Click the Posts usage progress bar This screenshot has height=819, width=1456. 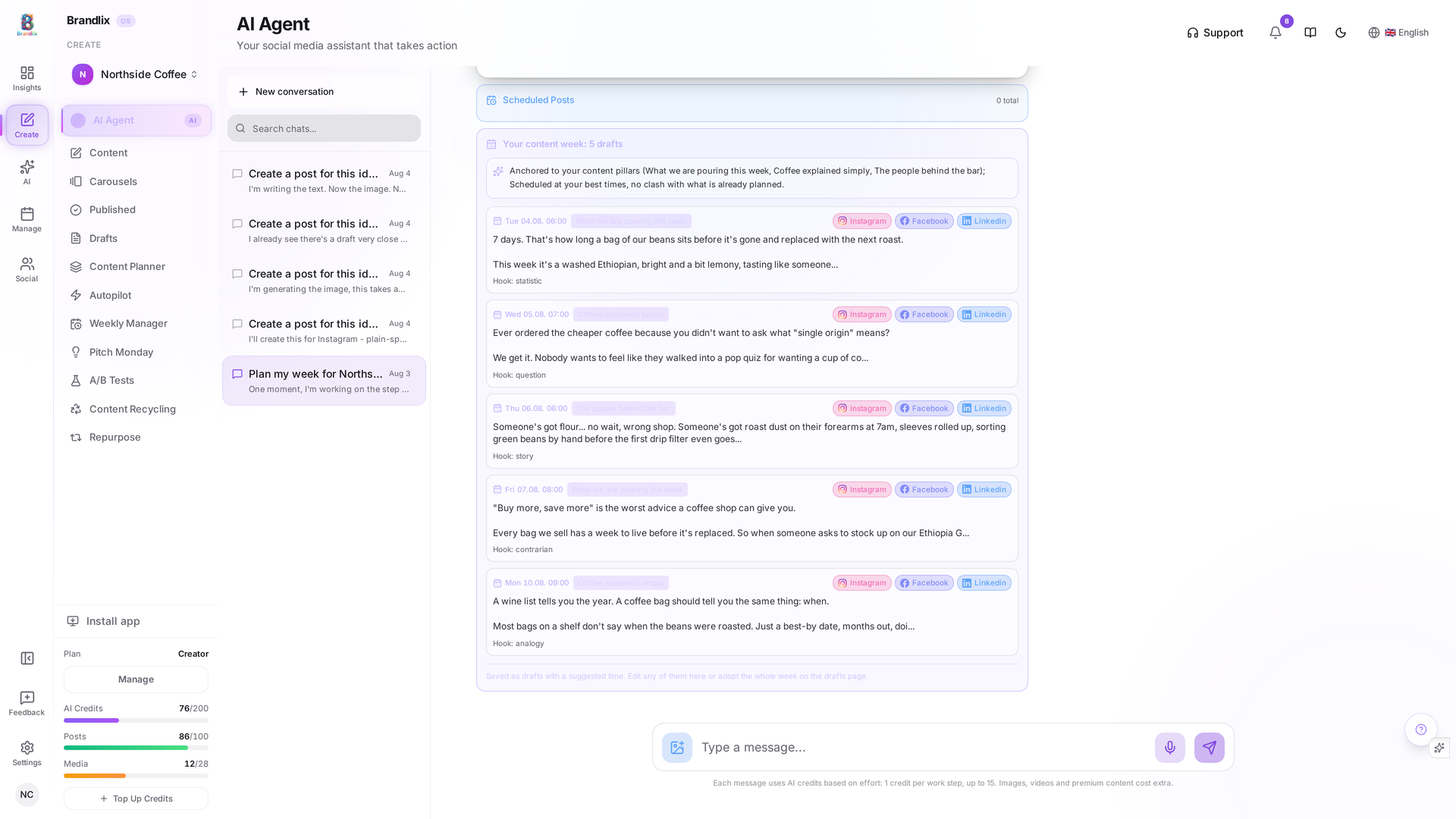click(x=136, y=748)
